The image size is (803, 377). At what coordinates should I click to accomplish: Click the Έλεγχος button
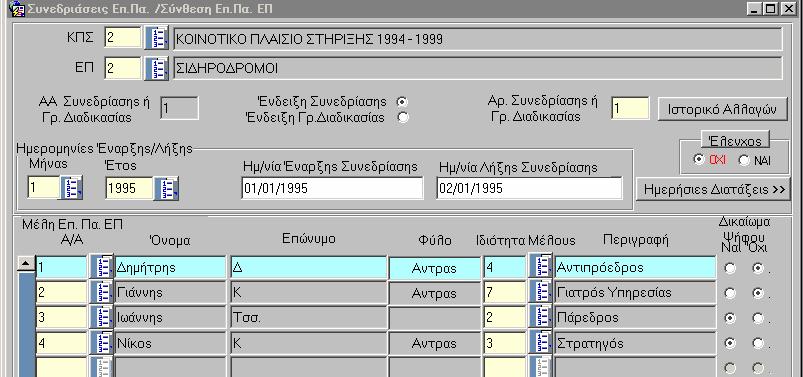[735, 140]
